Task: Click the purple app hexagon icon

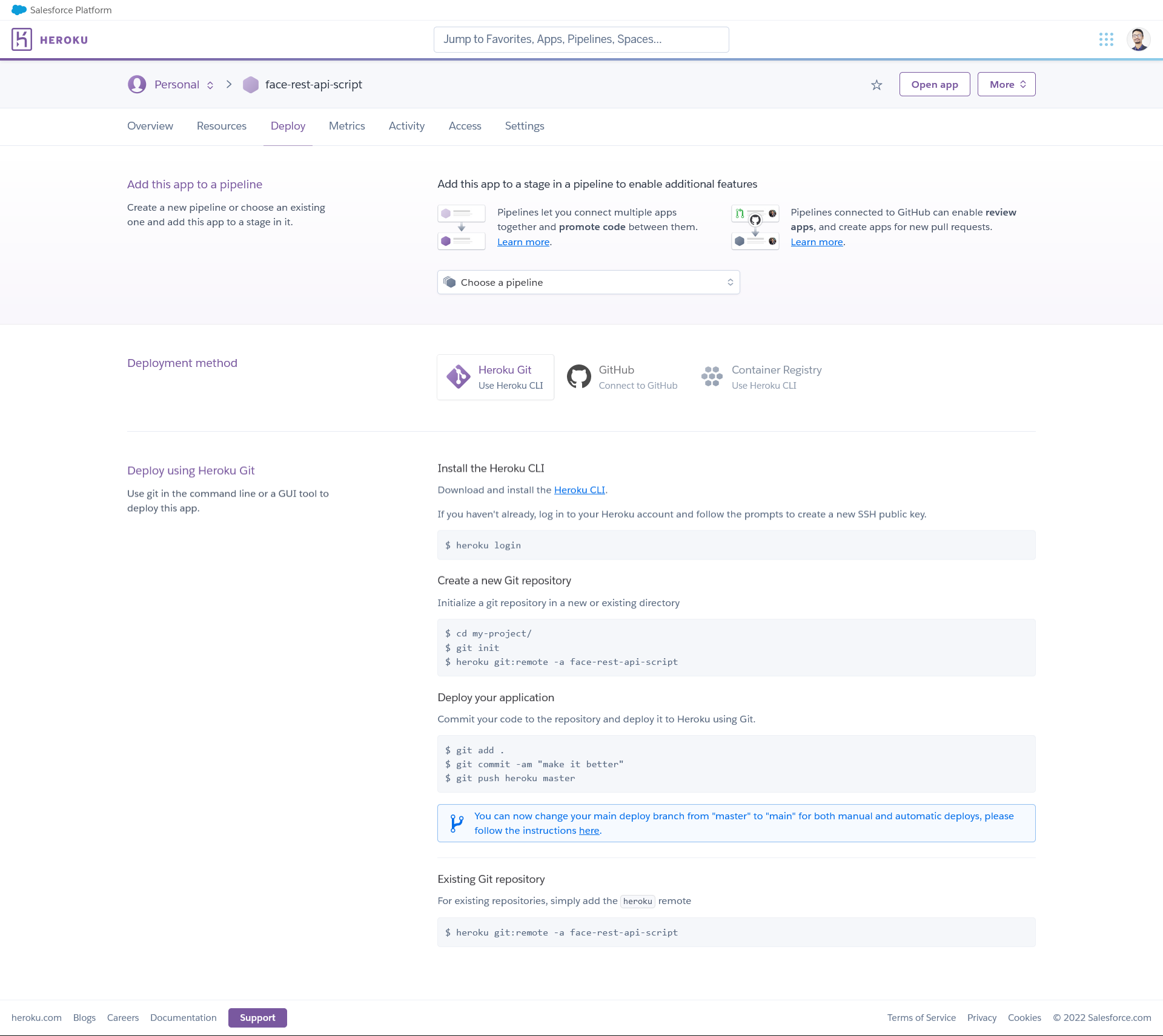Action: pos(251,85)
